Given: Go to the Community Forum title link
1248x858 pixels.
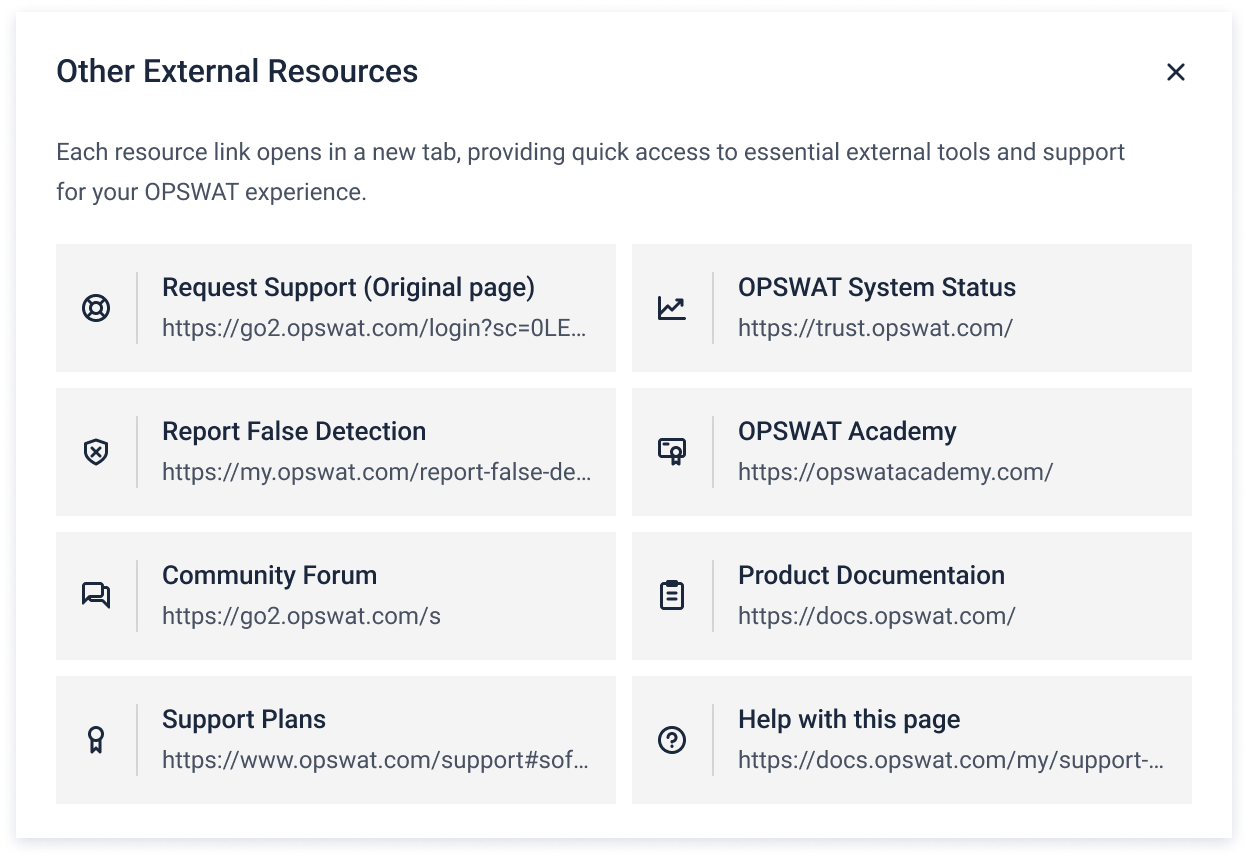Looking at the screenshot, I should coord(269,576).
